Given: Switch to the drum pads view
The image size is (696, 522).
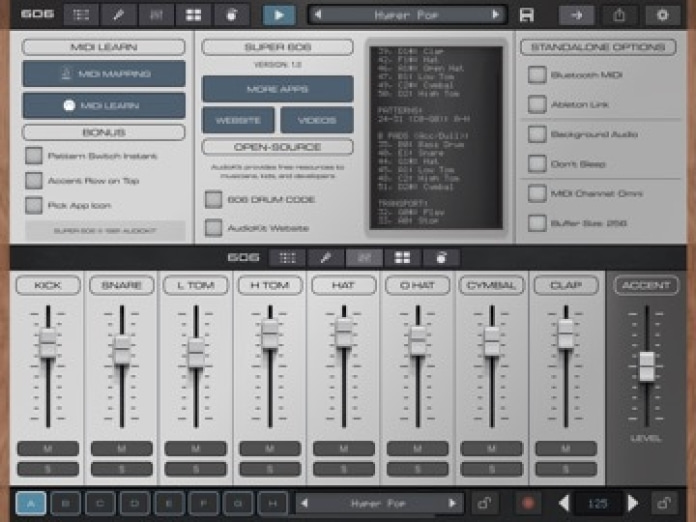Looking at the screenshot, I should click(x=194, y=15).
